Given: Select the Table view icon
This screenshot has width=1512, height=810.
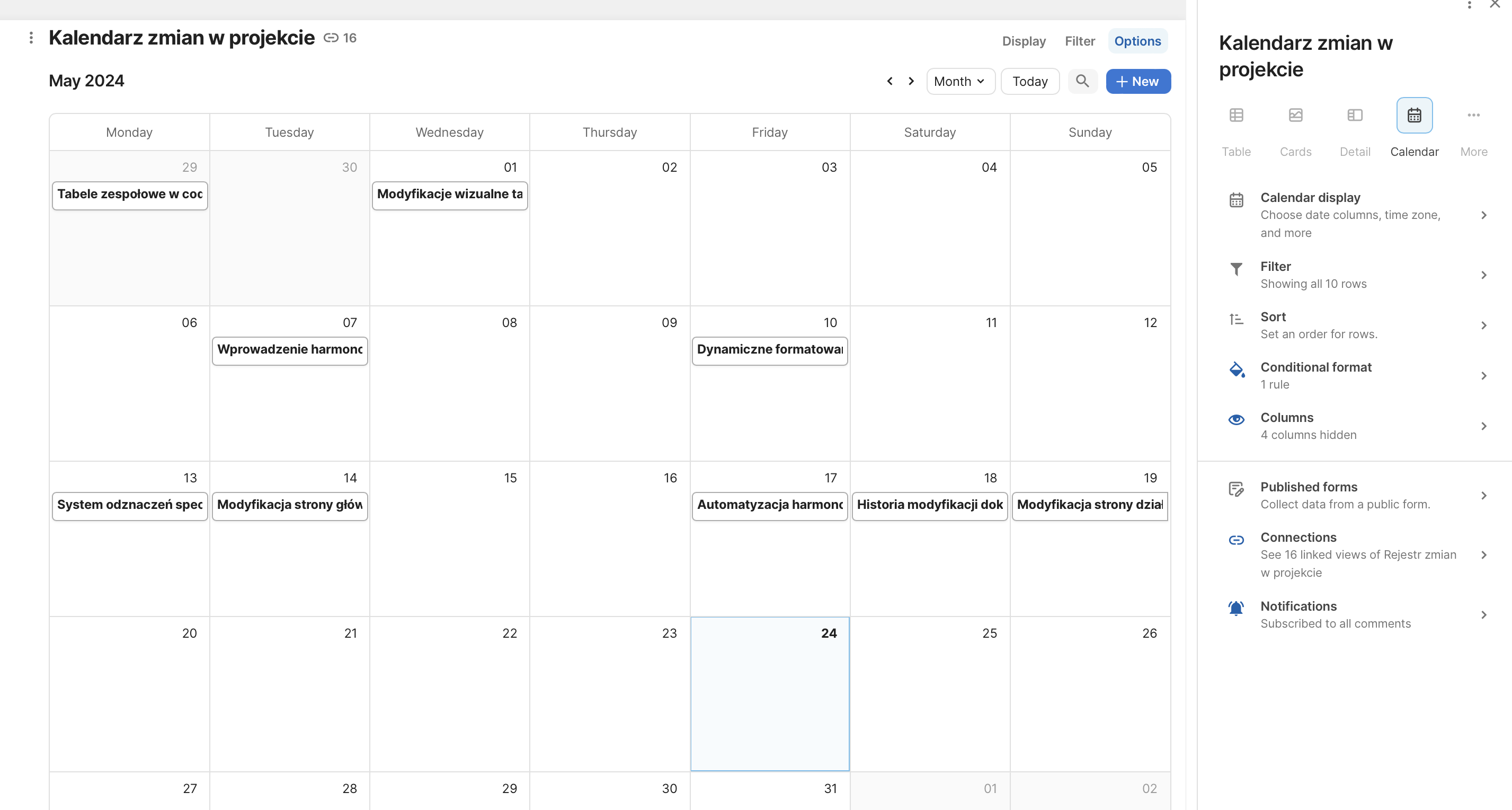Looking at the screenshot, I should (1236, 115).
